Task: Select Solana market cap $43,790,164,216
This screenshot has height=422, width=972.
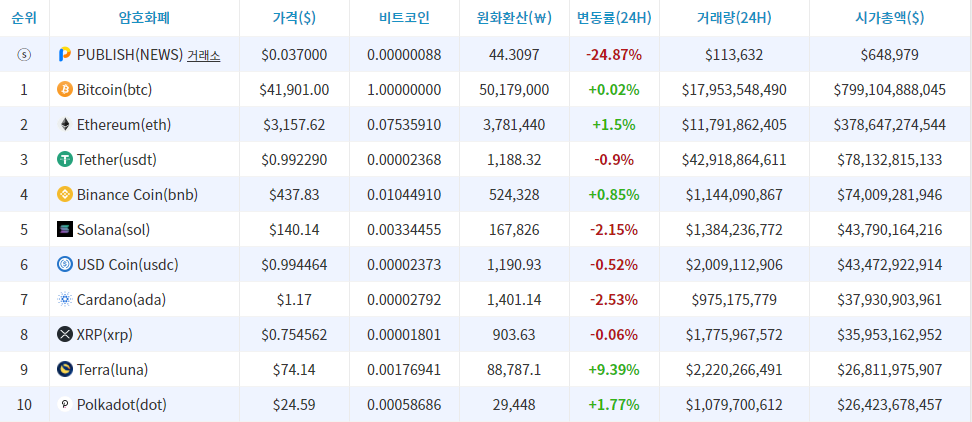Action: pos(890,230)
